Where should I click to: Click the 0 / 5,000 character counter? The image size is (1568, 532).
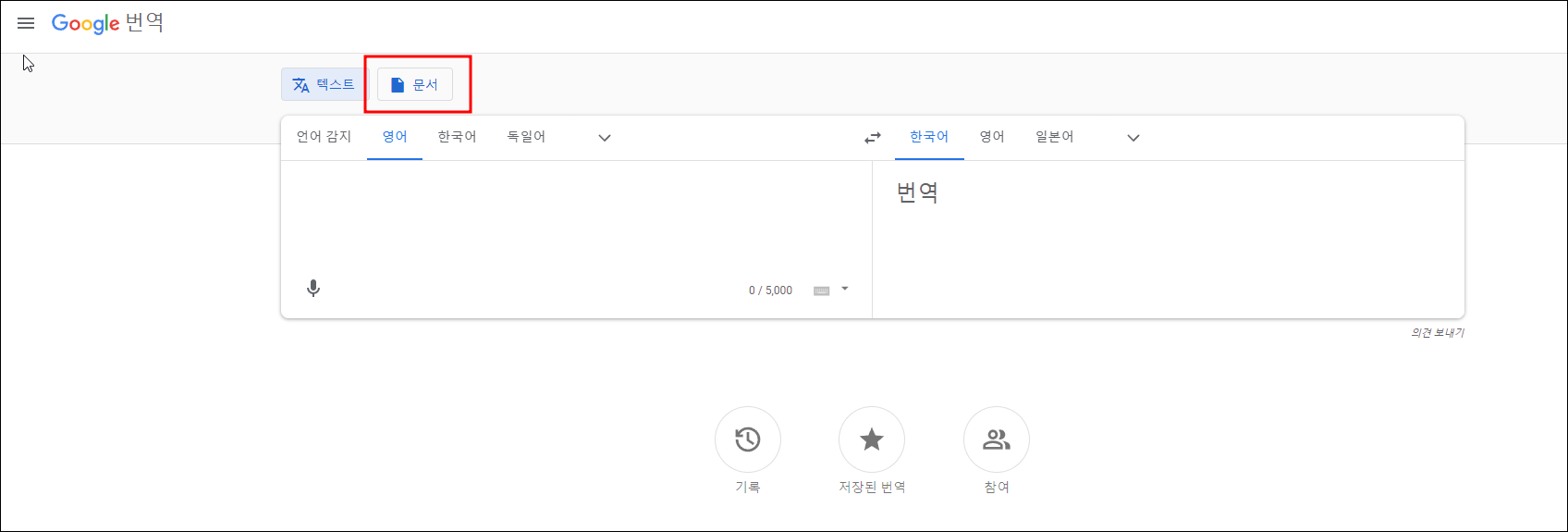(770, 291)
